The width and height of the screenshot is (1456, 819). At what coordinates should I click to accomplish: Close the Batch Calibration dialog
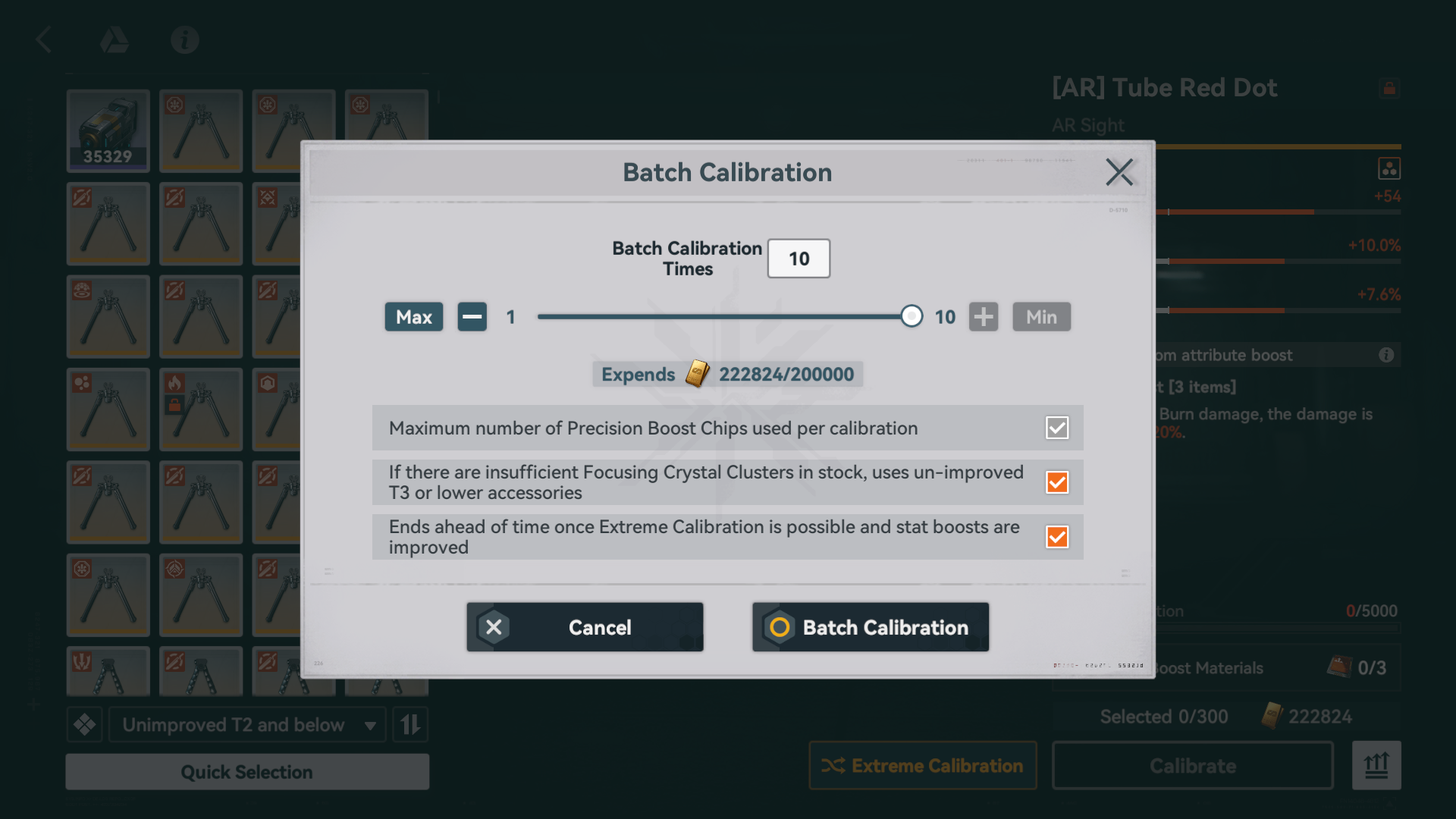[1119, 172]
